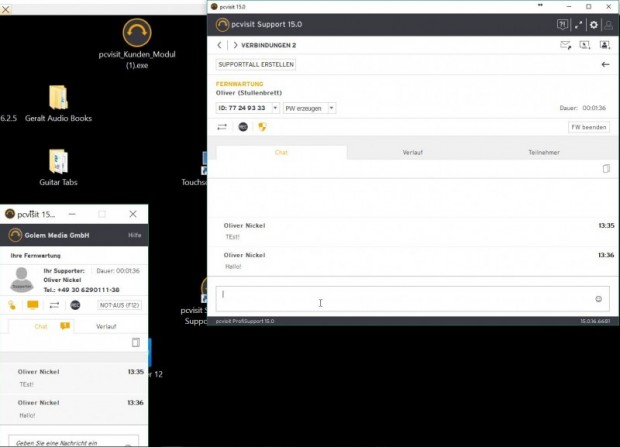The height and width of the screenshot is (447, 620).
Task: Click the SUPPORTFALL ERSTELLEN button
Action: coord(256,64)
